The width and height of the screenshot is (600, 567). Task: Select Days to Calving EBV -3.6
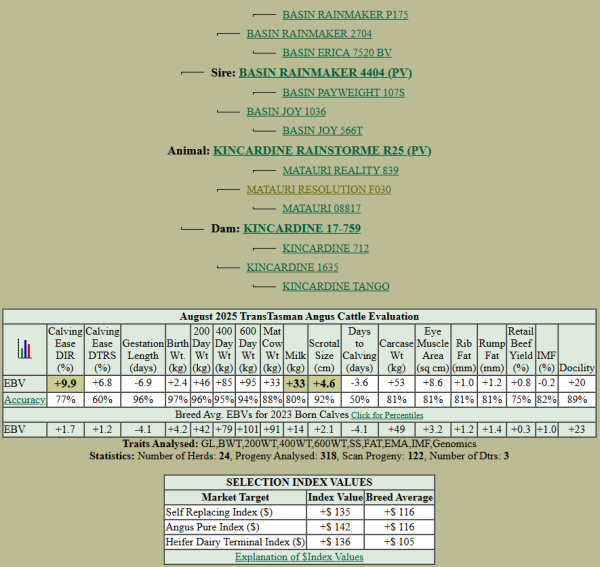[x=359, y=383]
